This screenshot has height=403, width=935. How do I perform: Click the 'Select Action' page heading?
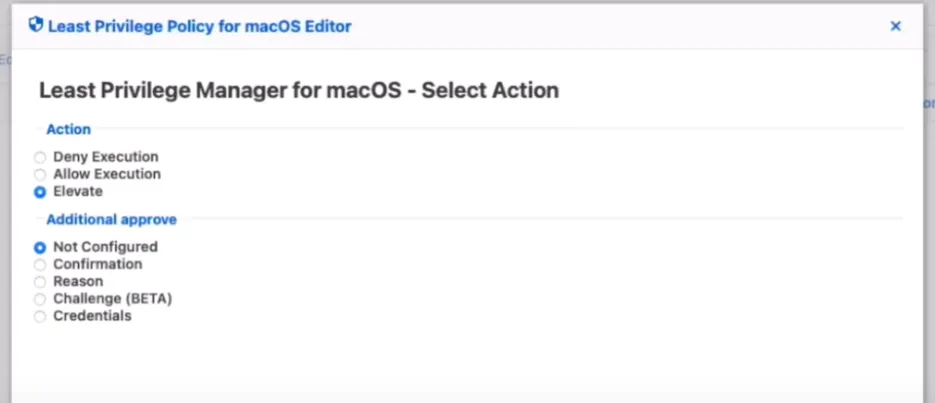491,90
